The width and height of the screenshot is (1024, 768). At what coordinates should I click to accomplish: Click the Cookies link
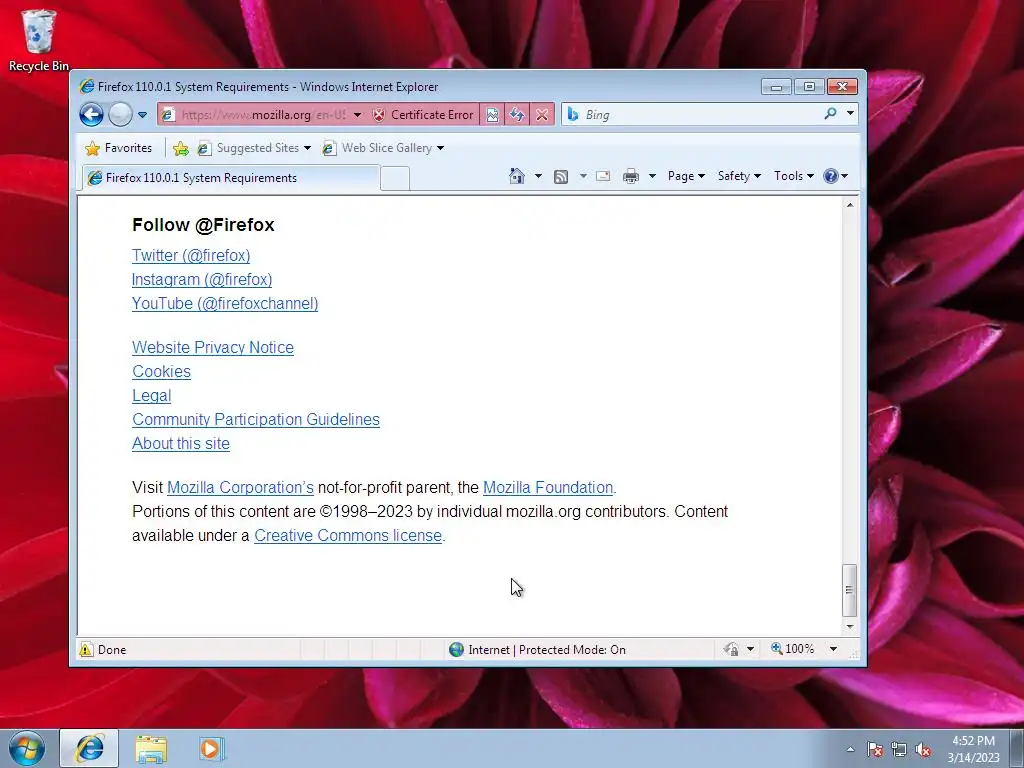click(x=161, y=372)
